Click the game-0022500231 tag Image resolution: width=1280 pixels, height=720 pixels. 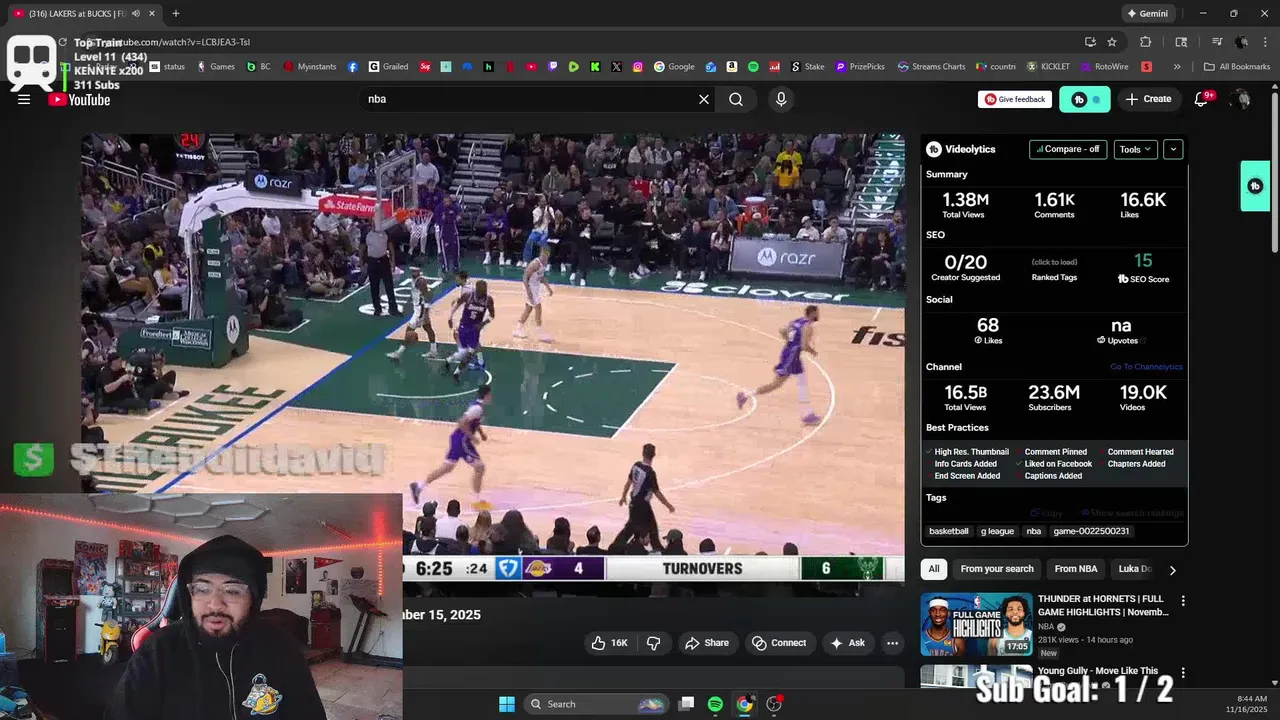[x=1091, y=531]
